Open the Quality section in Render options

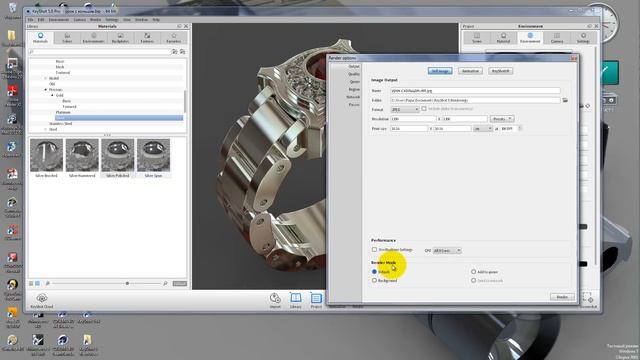point(353,74)
